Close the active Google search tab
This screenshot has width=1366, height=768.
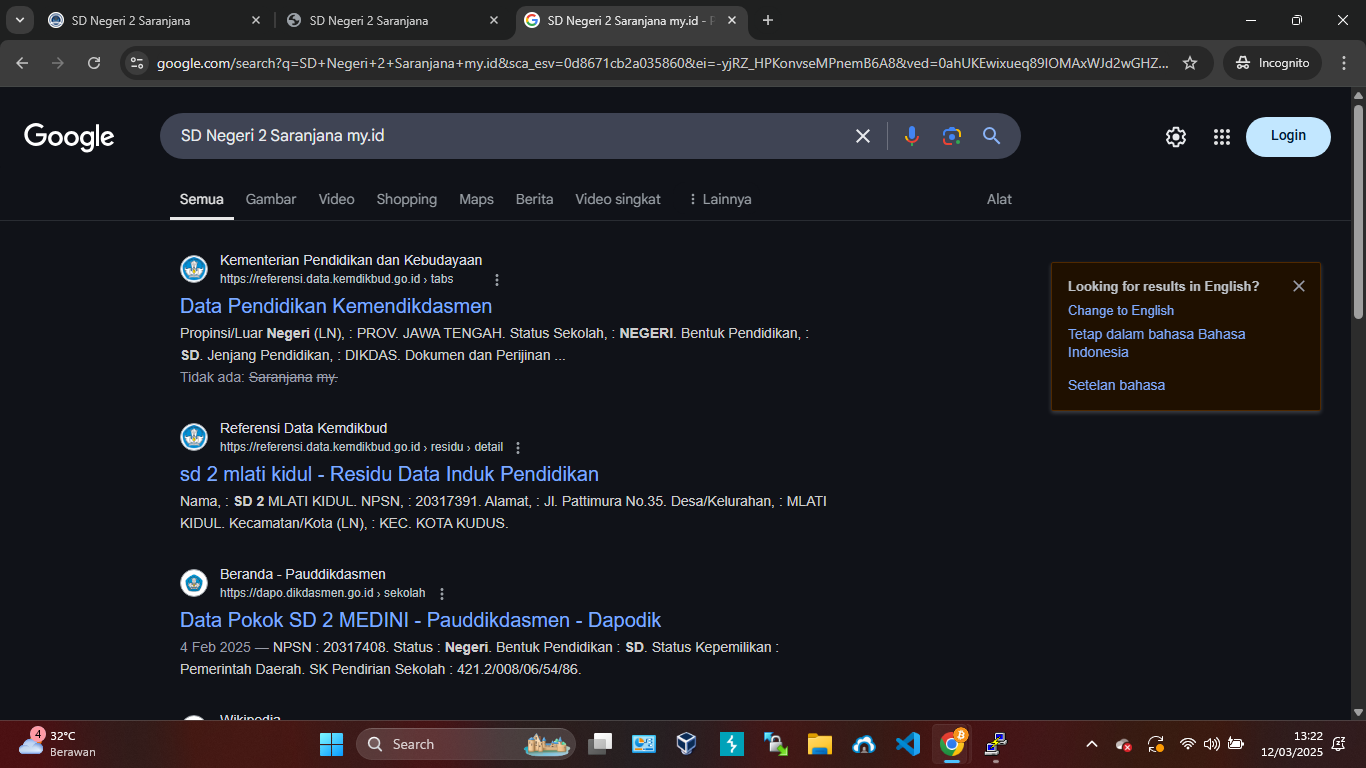coord(732,20)
